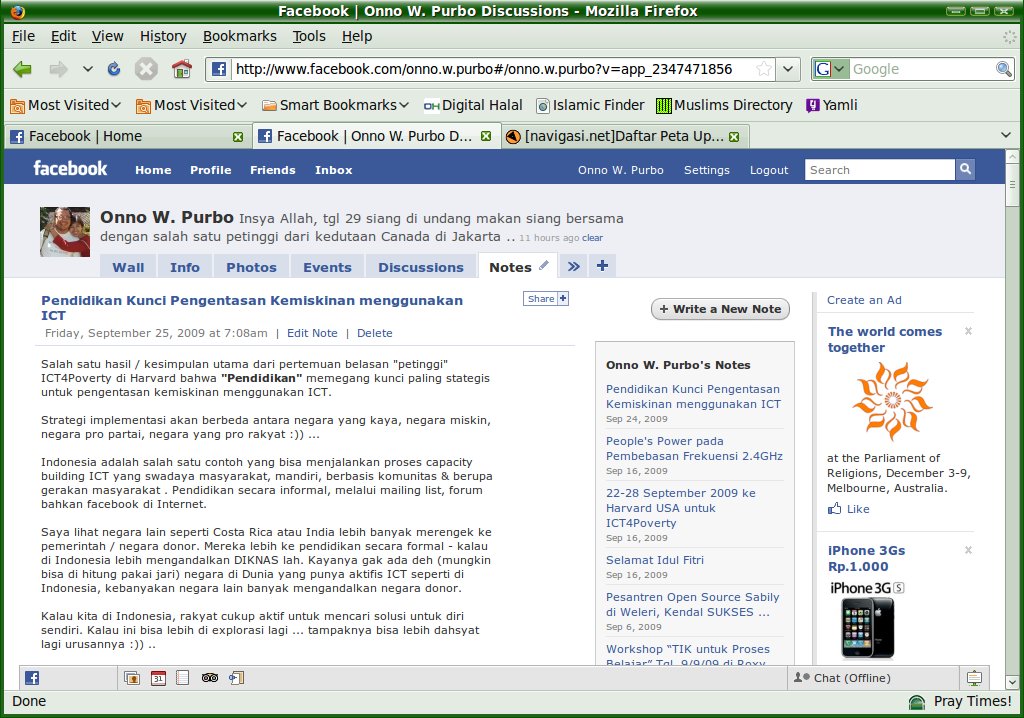Click the Edit Note link
1024x718 pixels.
click(312, 333)
